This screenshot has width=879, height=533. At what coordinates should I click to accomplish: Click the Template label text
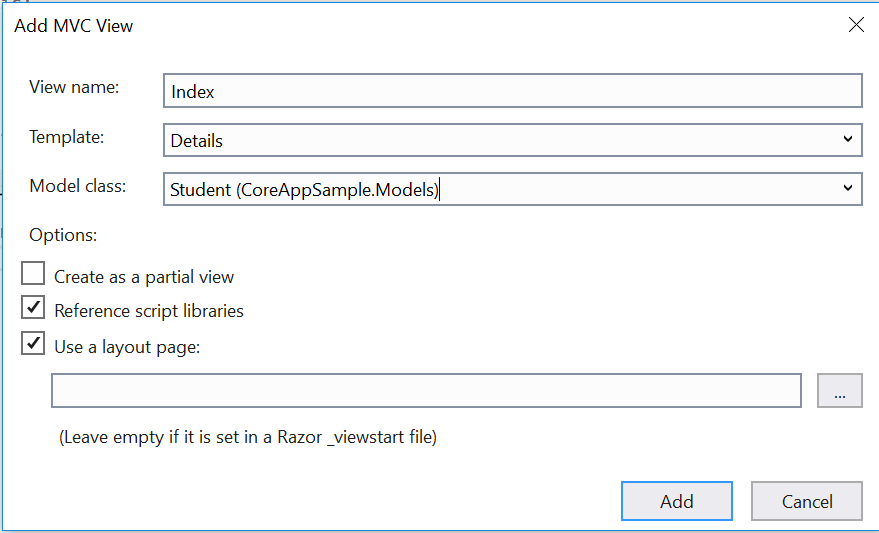point(67,137)
